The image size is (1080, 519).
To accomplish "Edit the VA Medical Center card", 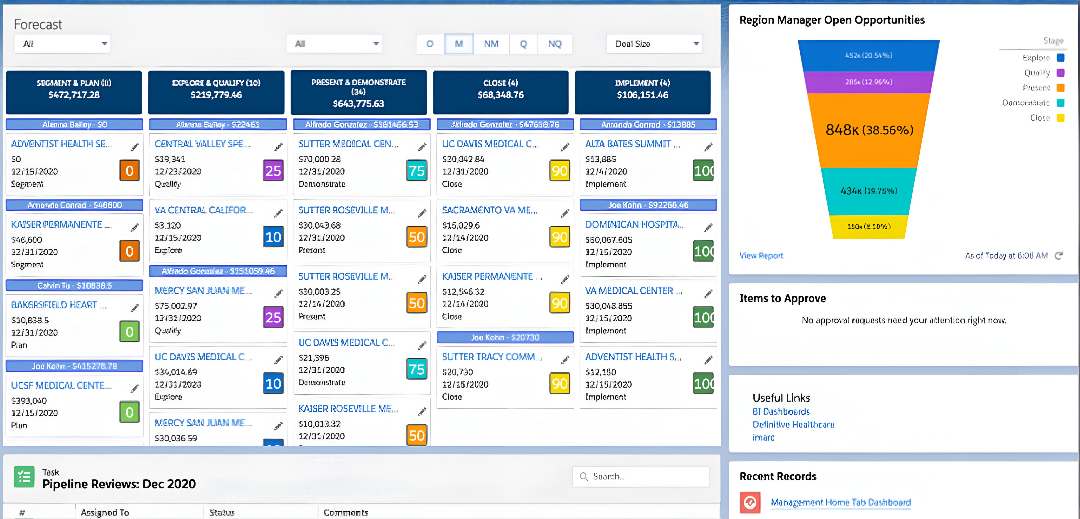I will pyautogui.click(x=708, y=293).
